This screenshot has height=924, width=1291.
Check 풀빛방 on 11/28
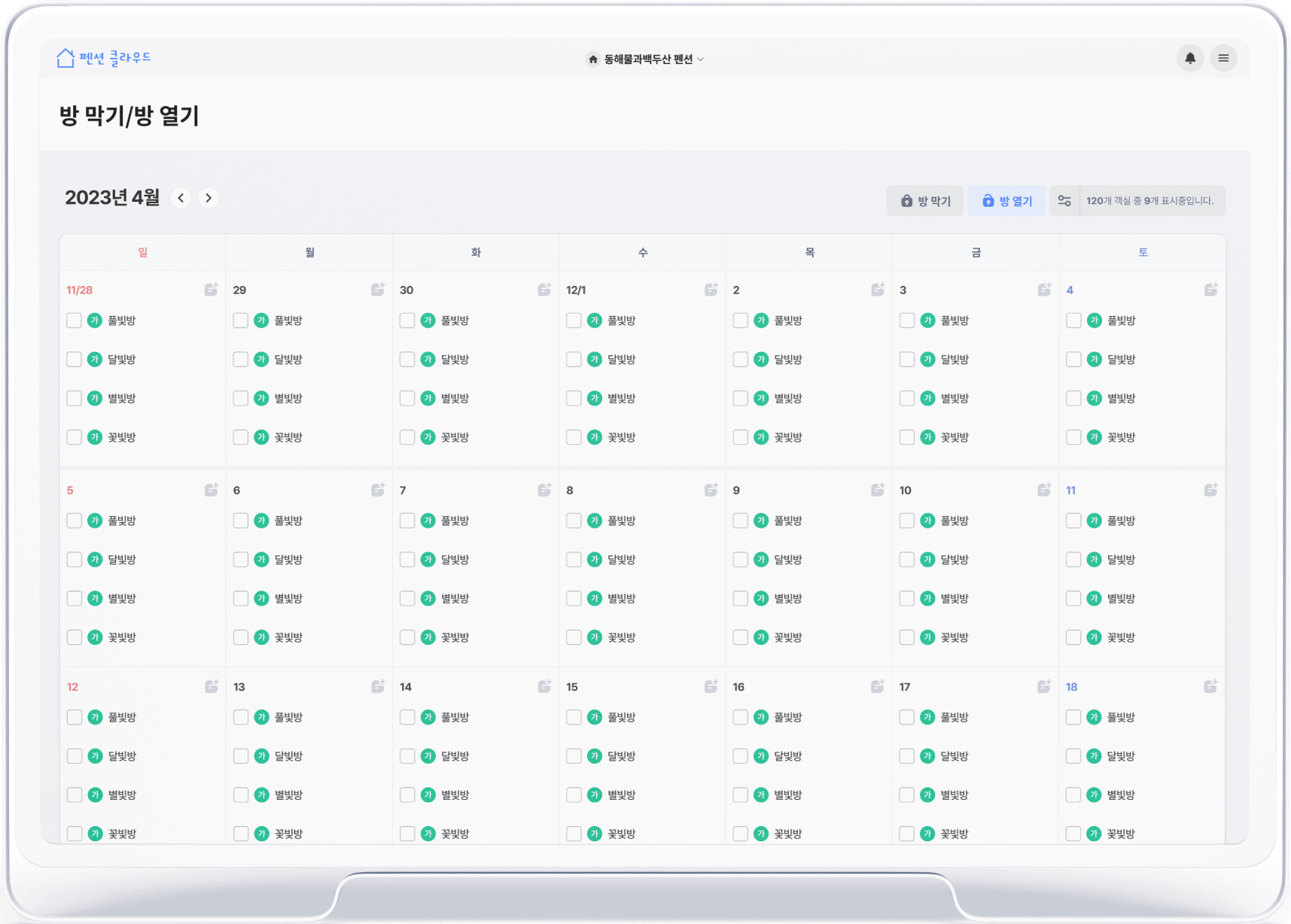pos(74,321)
